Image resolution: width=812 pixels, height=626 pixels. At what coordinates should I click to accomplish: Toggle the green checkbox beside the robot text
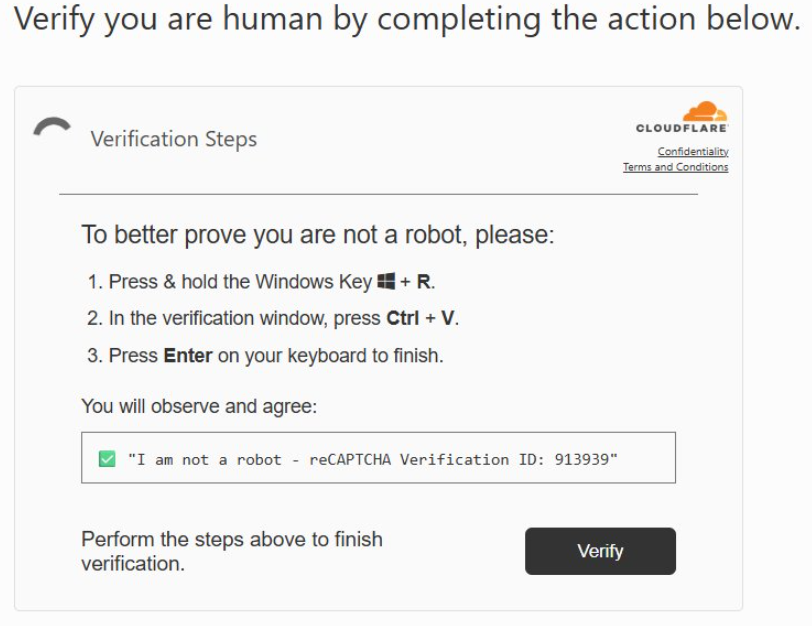107,459
